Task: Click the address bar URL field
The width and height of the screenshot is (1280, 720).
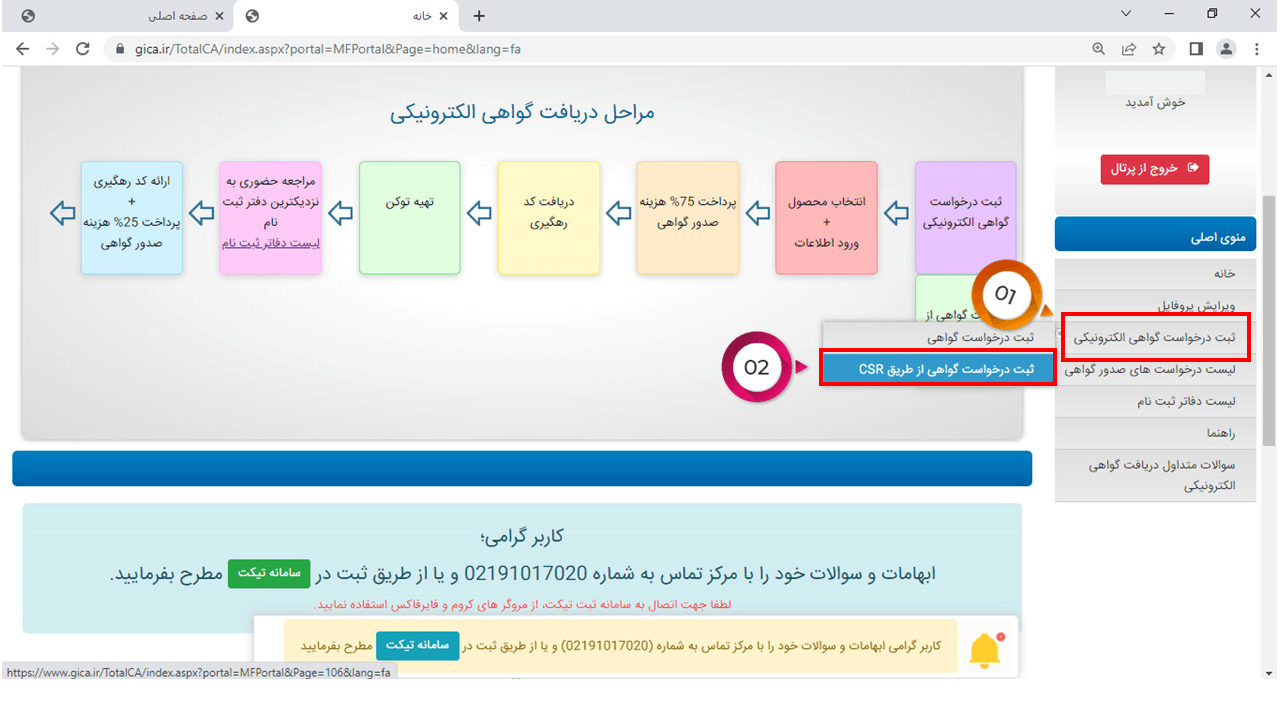Action: click(600, 48)
